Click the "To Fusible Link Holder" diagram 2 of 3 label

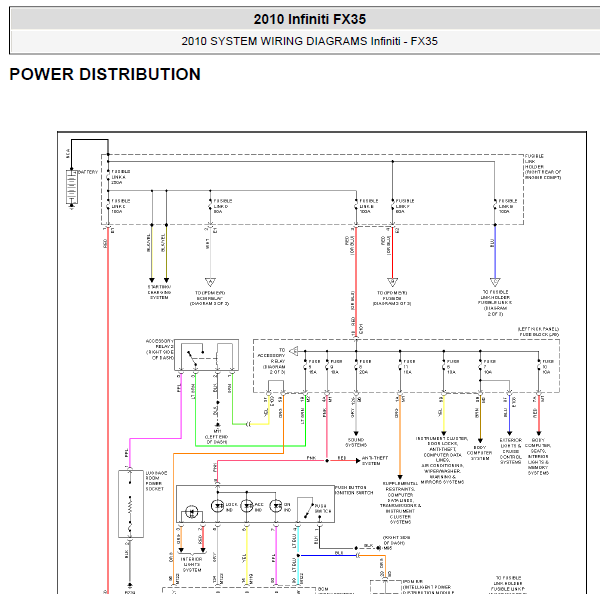(x=495, y=303)
